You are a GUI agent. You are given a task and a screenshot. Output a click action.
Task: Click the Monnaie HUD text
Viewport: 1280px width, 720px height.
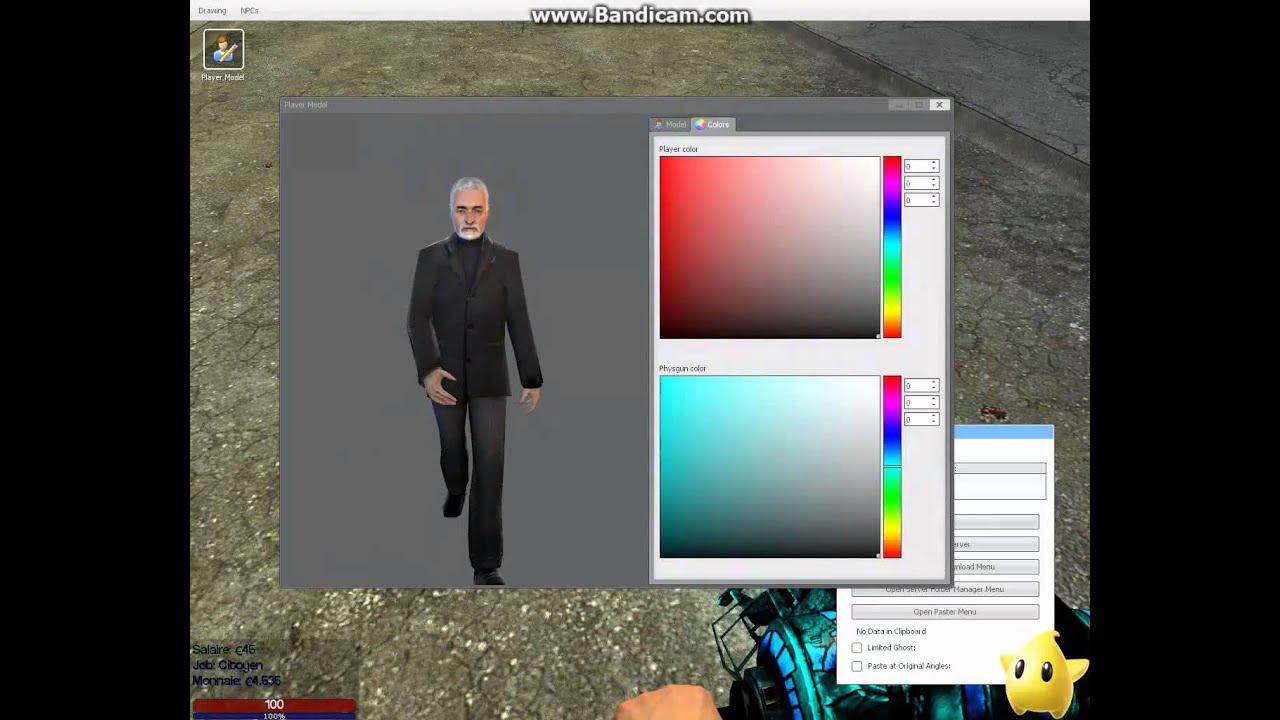(236, 681)
